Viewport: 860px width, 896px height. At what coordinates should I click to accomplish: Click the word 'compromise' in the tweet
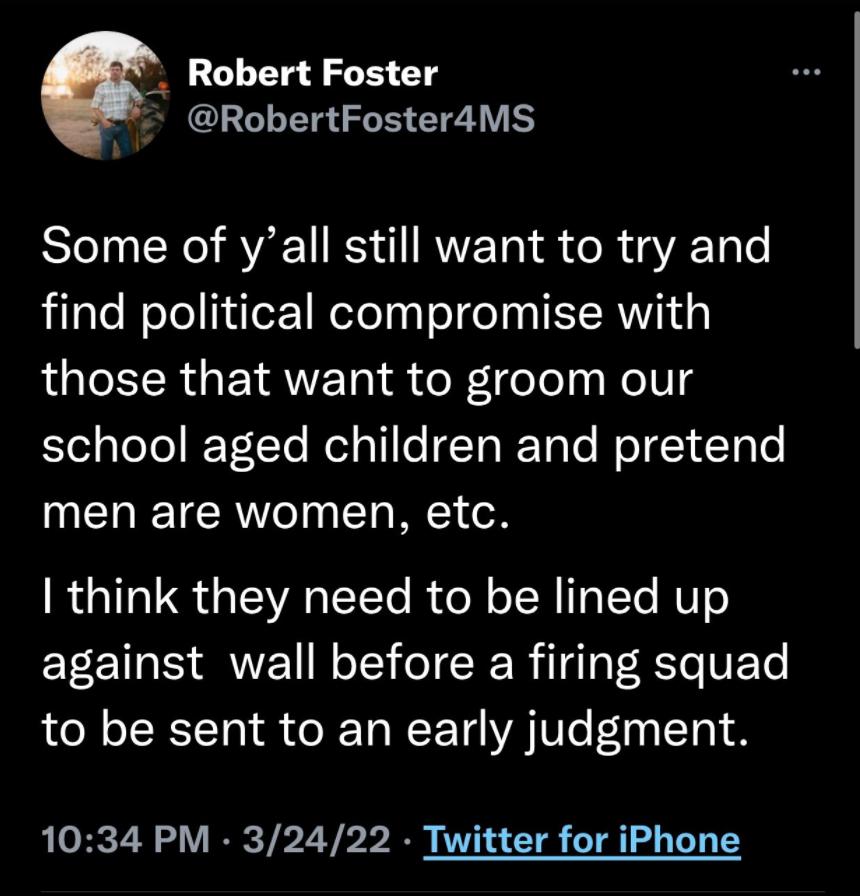[465, 315]
